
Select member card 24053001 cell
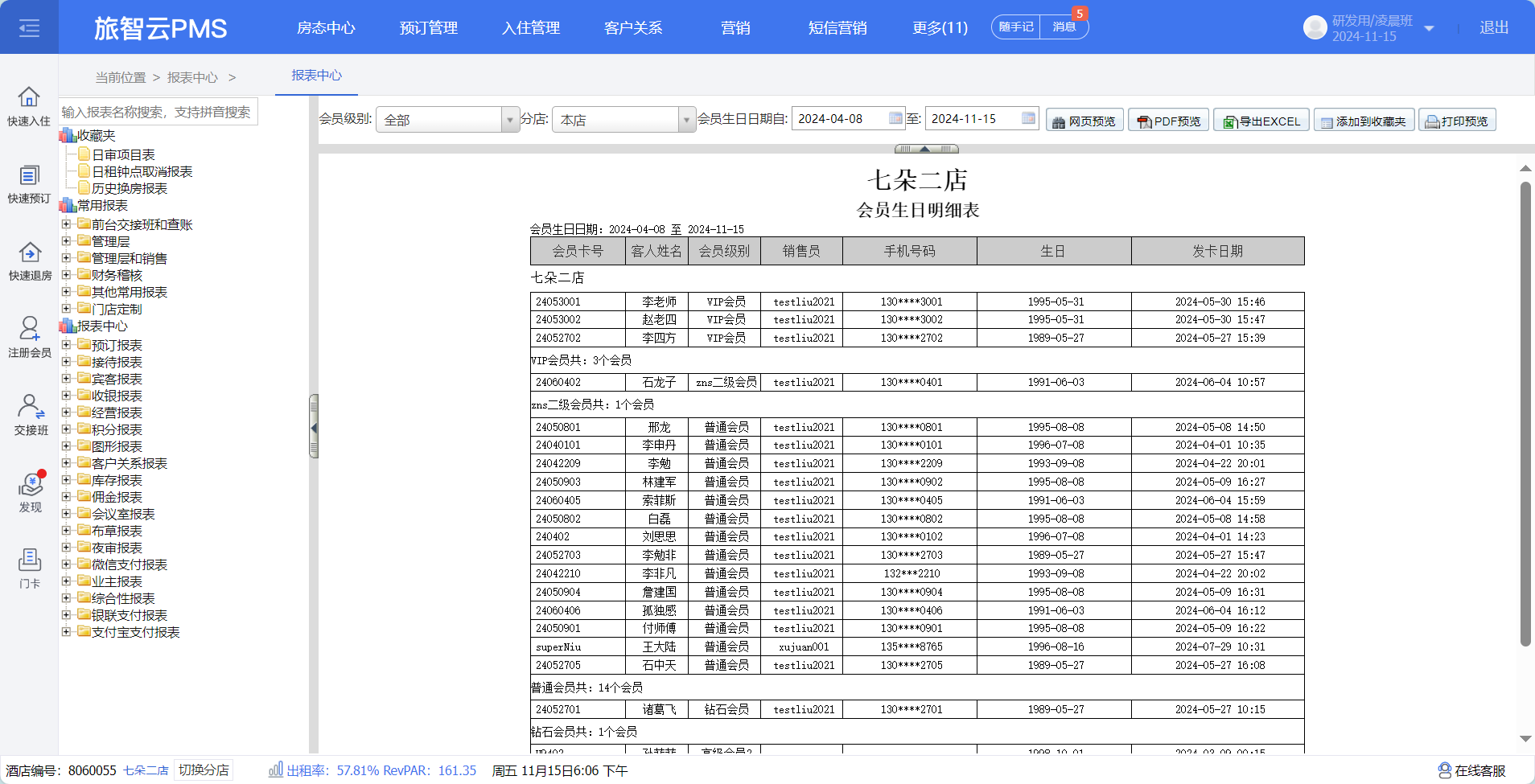(578, 302)
